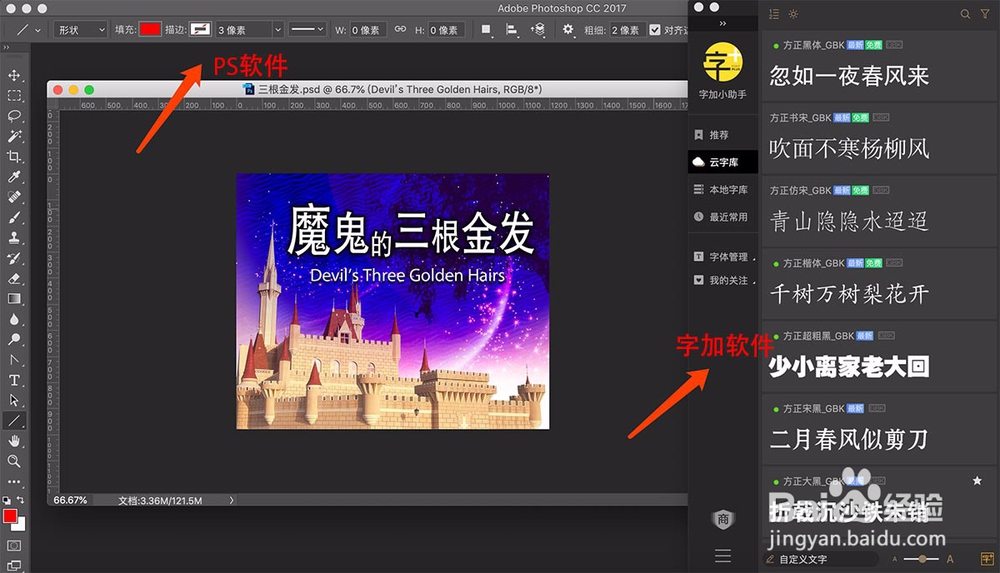
Task: Expand the 字加 sidebar double-arrow
Action: [723, 23]
